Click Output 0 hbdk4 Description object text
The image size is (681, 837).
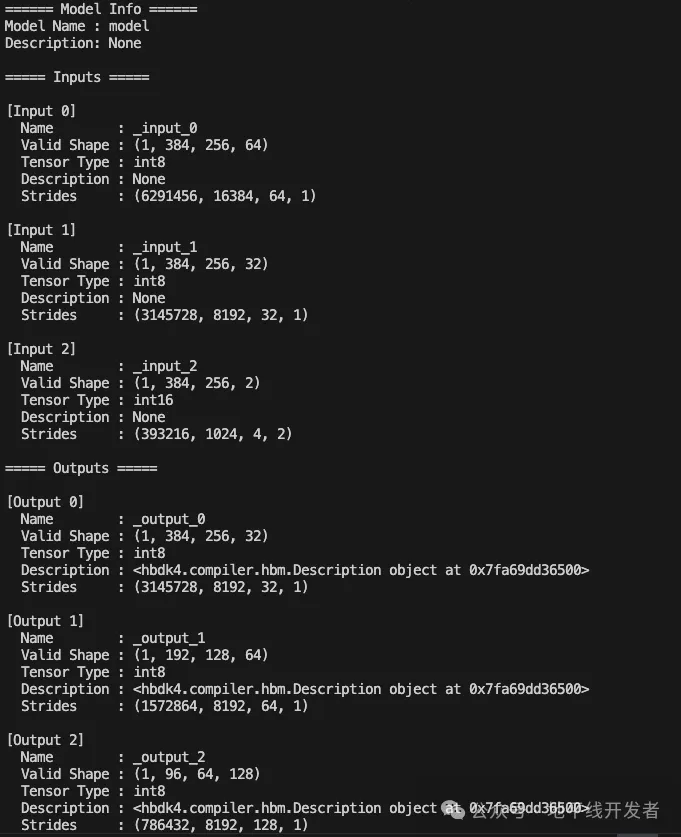[x=361, y=570]
